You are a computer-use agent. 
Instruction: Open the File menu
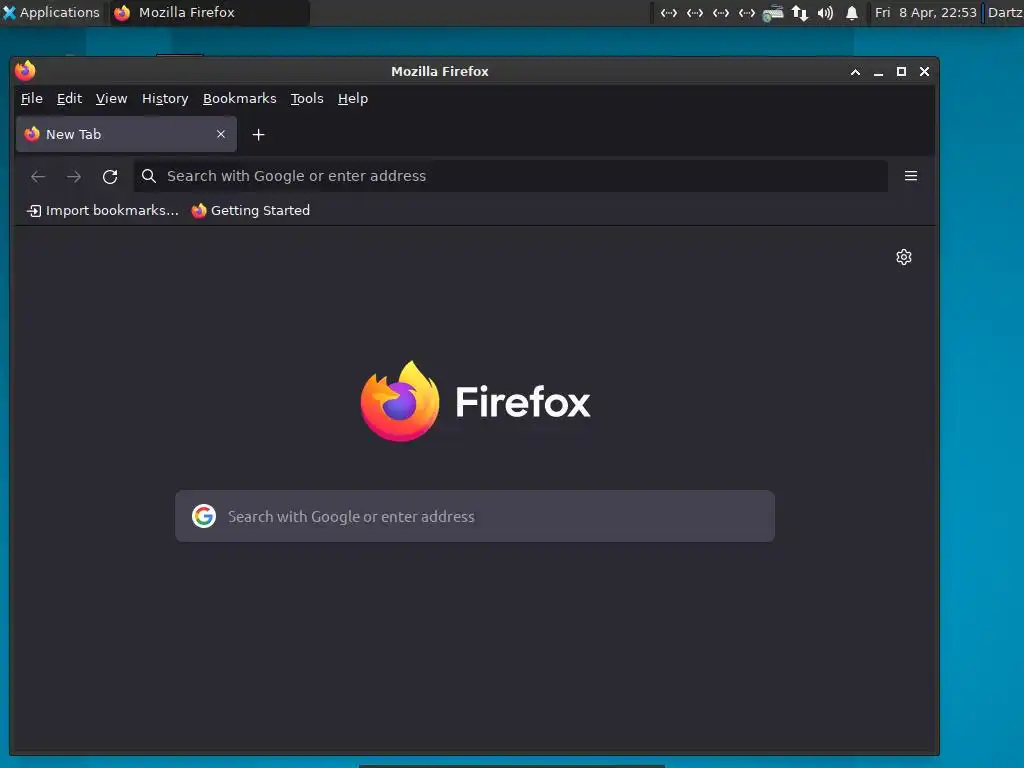click(31, 99)
